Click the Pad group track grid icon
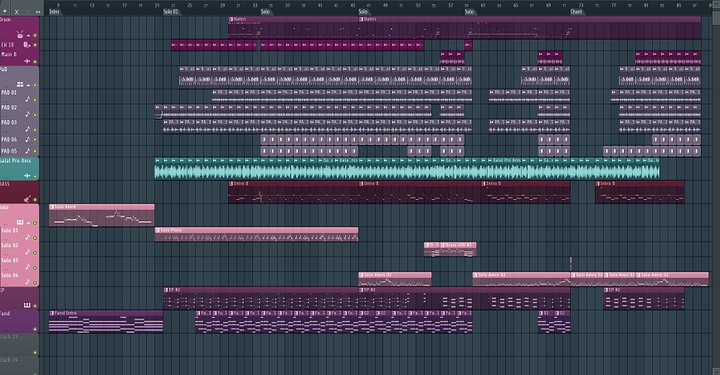The width and height of the screenshot is (720, 375). pos(20,84)
